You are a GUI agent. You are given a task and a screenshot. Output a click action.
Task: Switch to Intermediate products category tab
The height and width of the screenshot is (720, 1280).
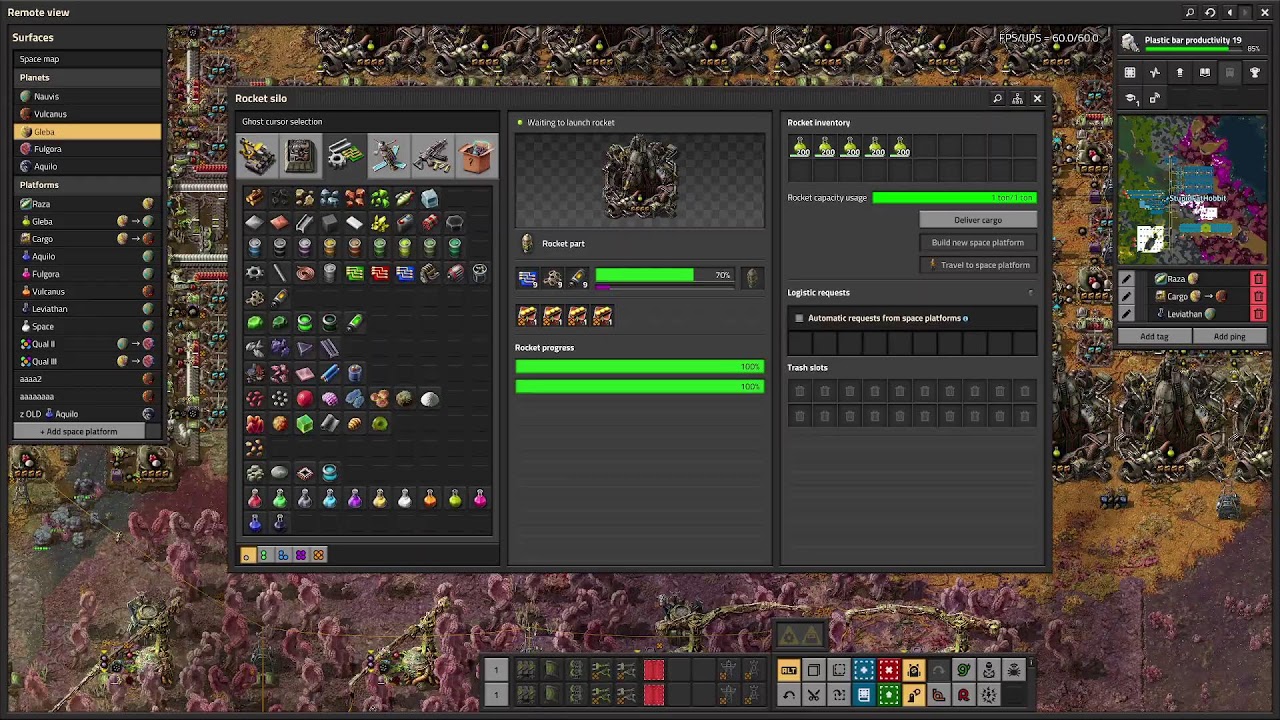pyautogui.click(x=344, y=156)
